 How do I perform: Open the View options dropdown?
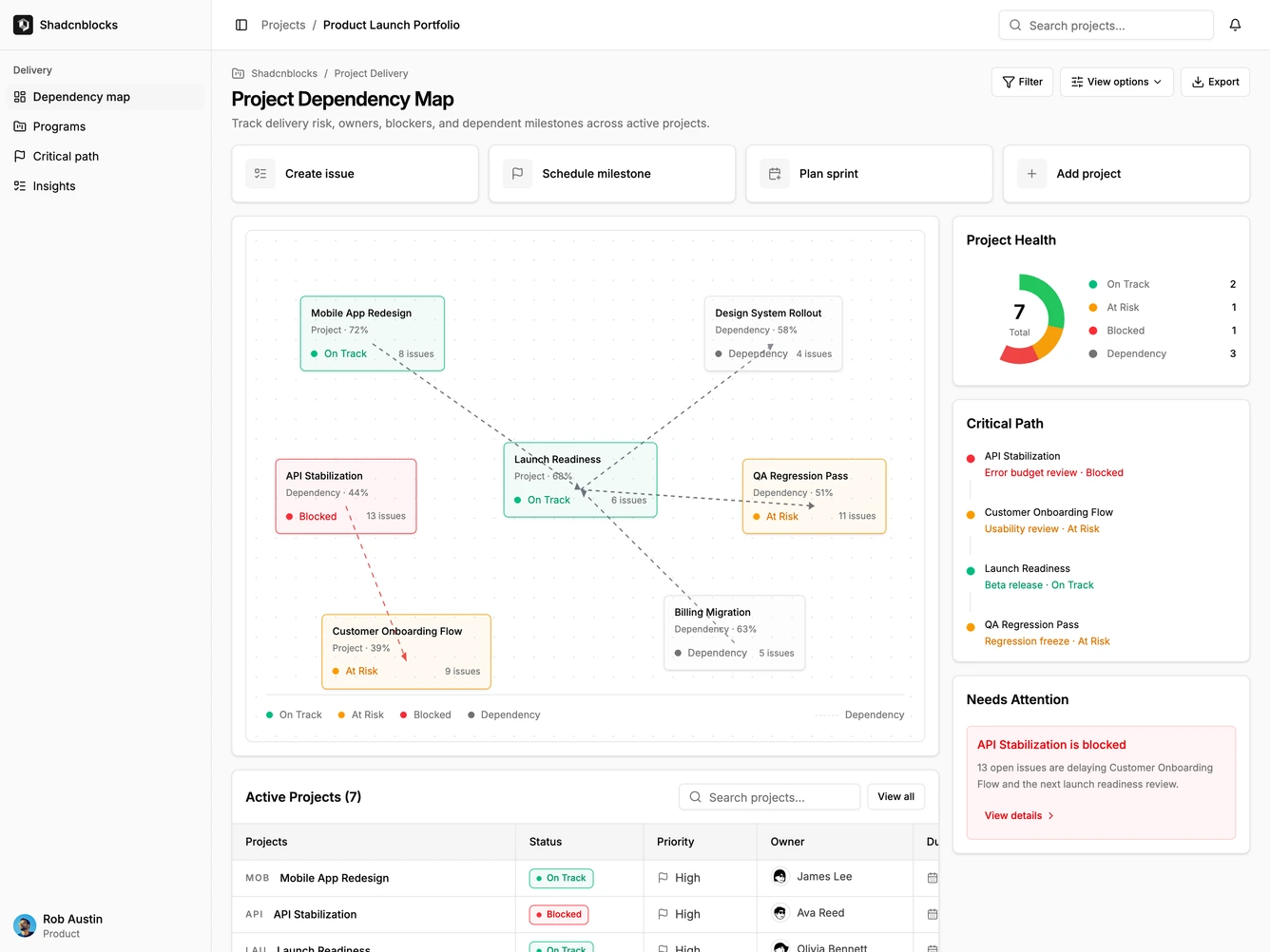(x=1116, y=82)
